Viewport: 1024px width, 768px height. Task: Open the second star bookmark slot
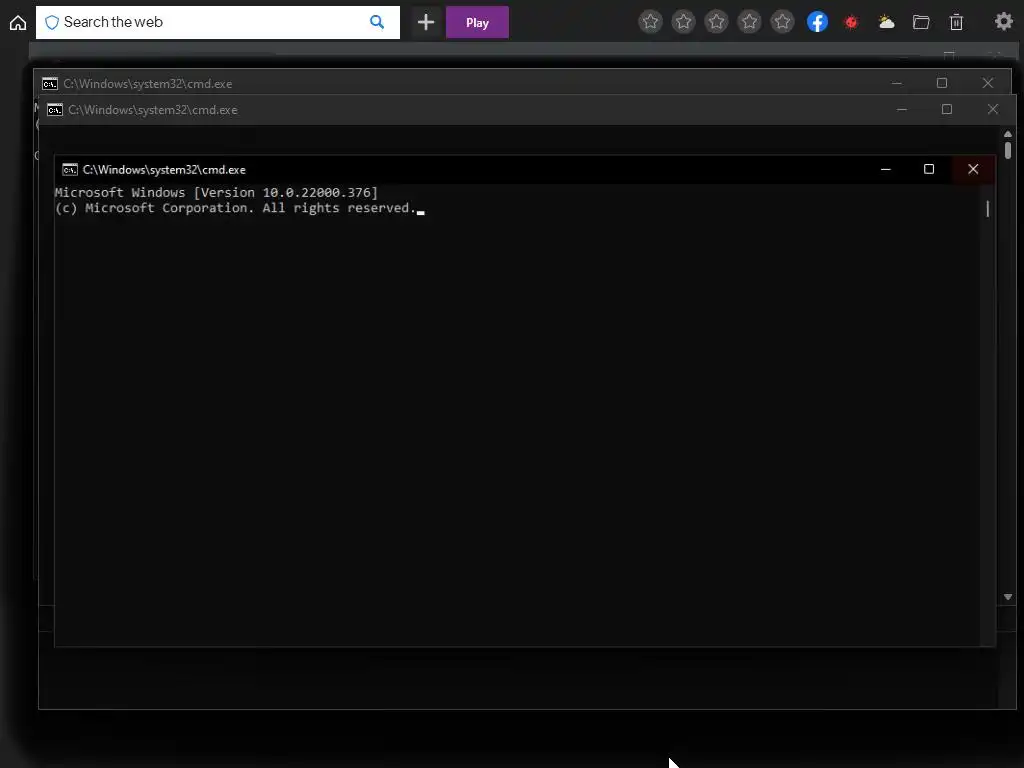tap(684, 22)
